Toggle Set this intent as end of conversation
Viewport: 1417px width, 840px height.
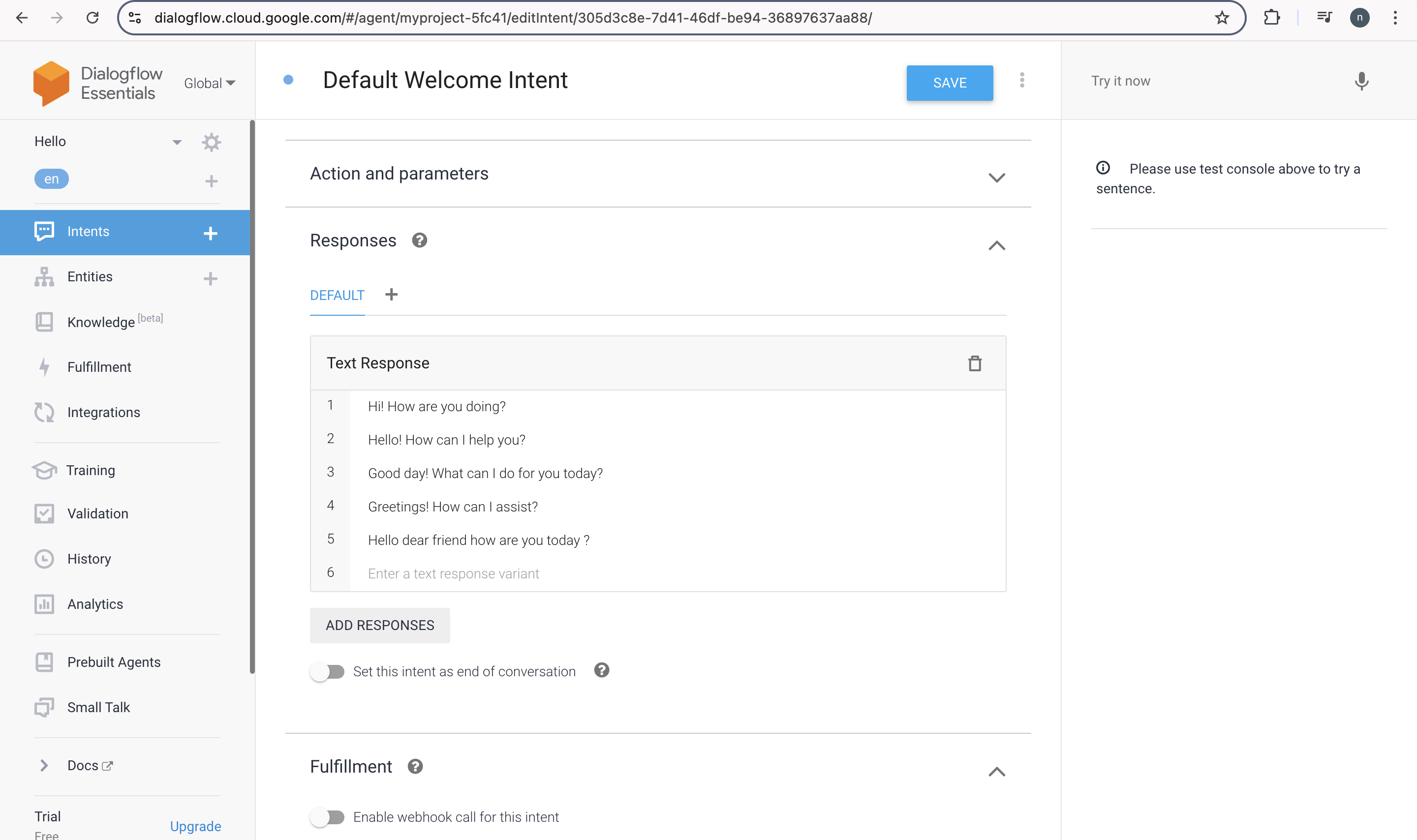click(x=327, y=672)
